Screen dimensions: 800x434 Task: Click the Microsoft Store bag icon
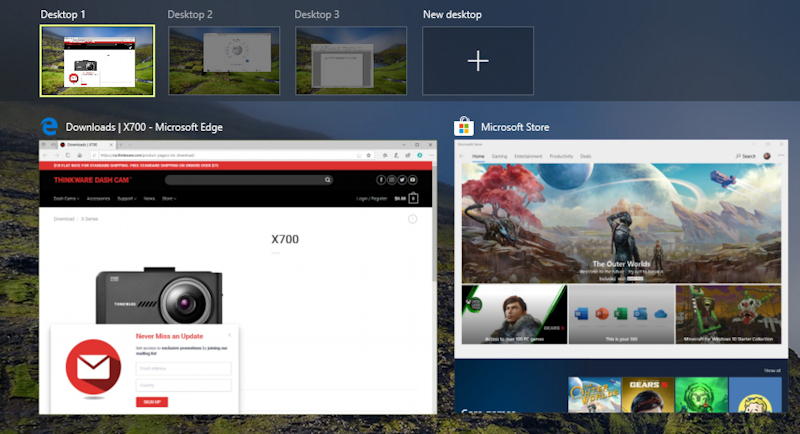(x=463, y=126)
